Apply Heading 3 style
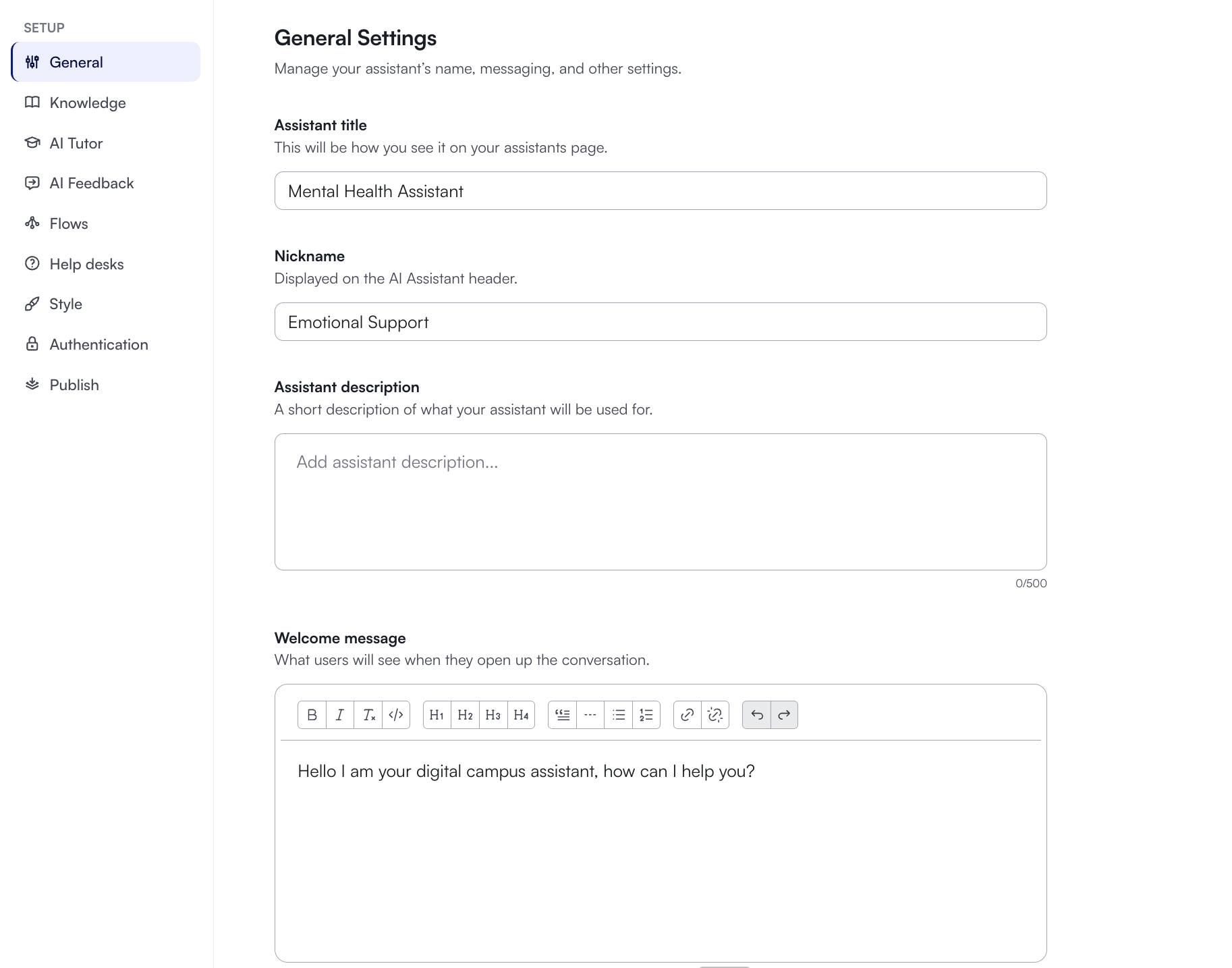This screenshot has width=1232, height=968. tap(493, 715)
